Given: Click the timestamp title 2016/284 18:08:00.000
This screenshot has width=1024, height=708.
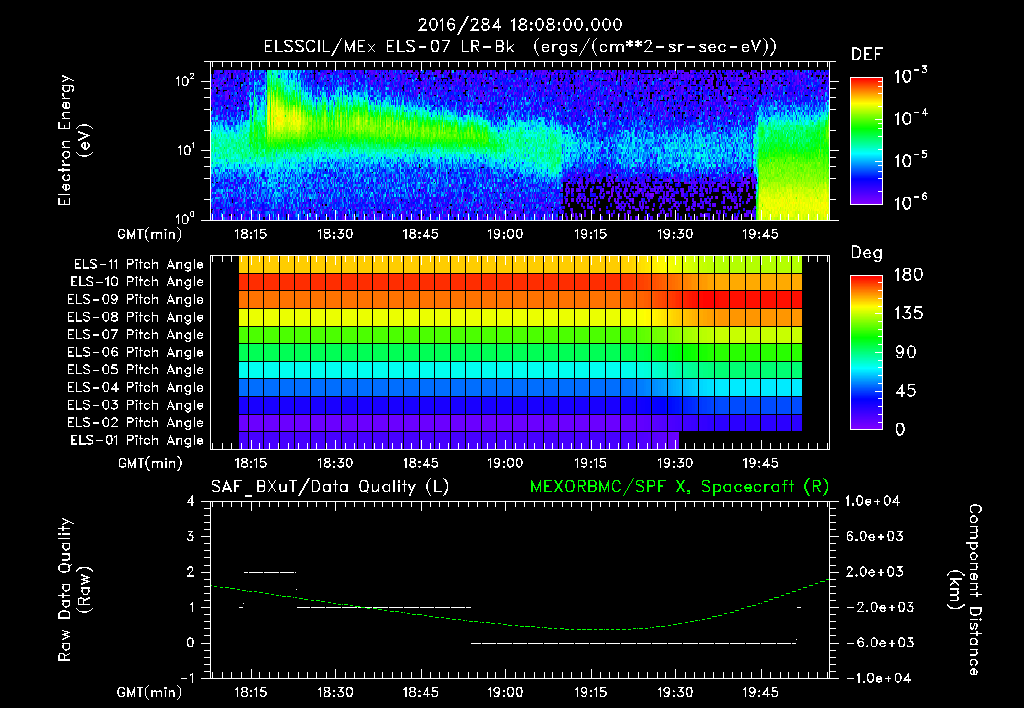Looking at the screenshot, I should [520, 25].
